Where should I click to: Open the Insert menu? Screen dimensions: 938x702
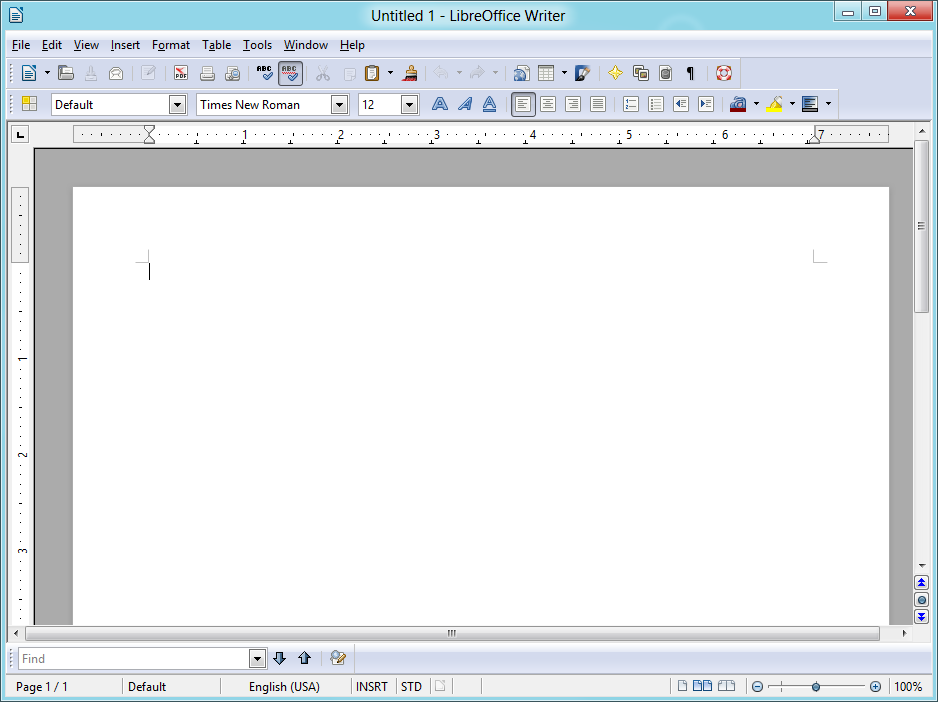pos(125,45)
